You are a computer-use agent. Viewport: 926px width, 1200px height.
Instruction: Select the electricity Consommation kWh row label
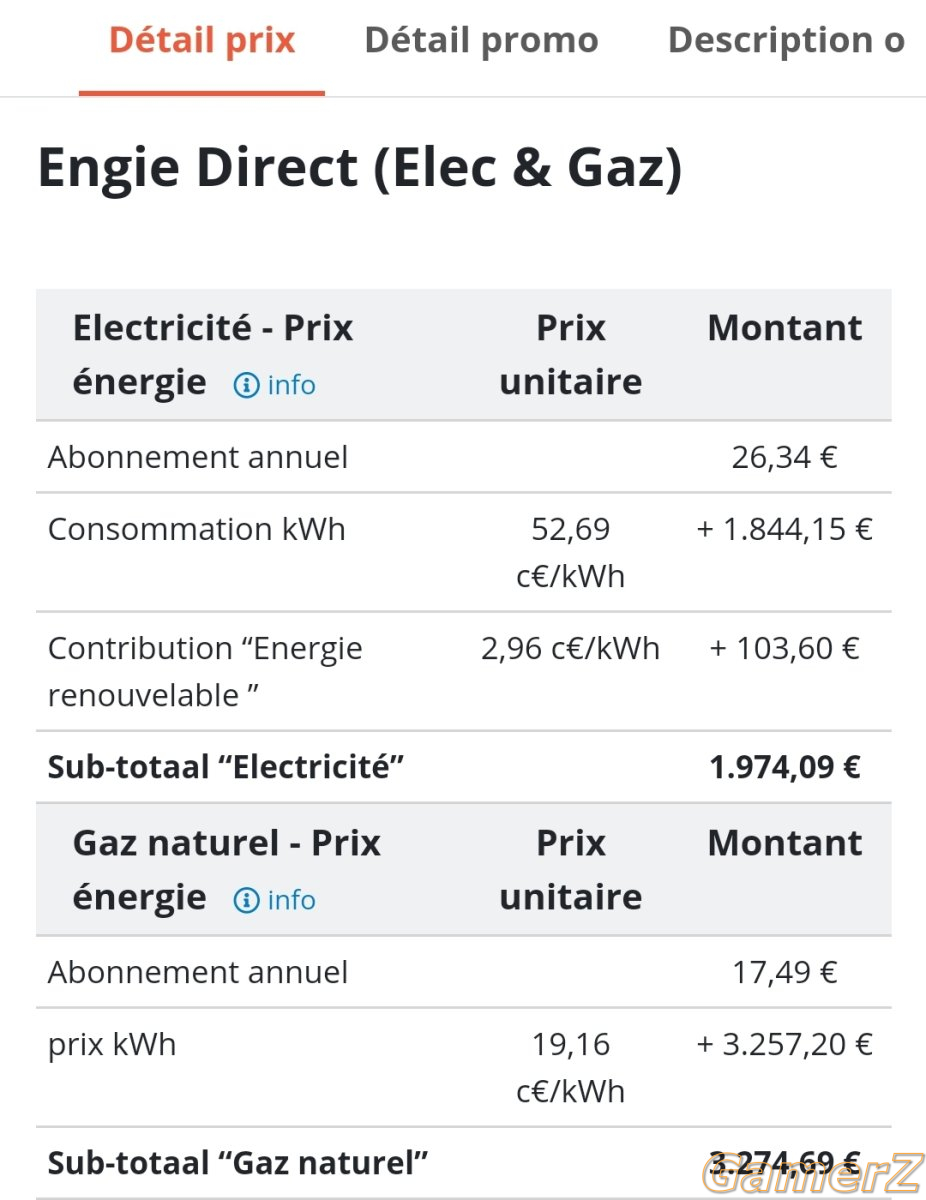197,529
